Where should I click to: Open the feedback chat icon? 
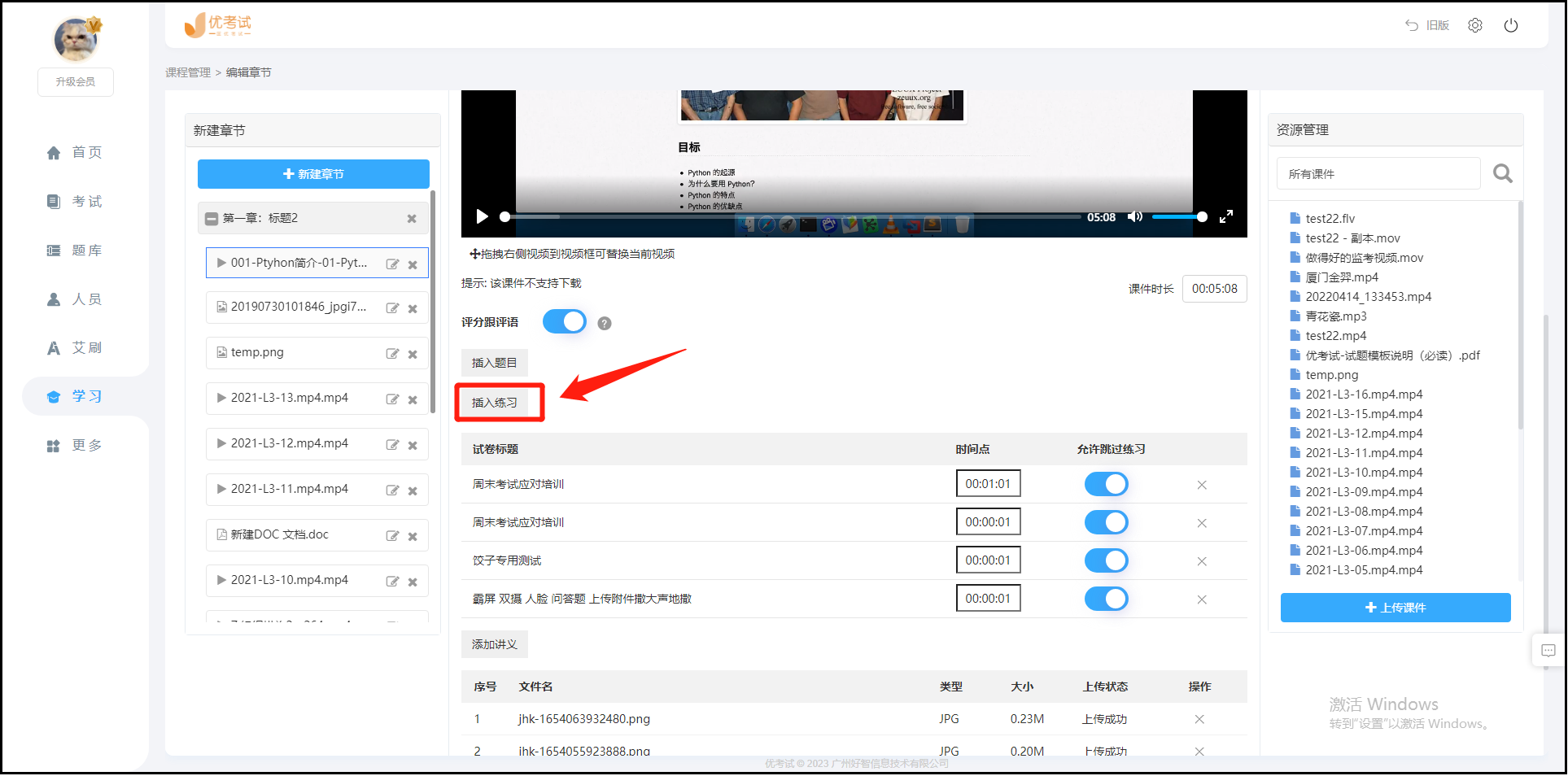[1548, 650]
